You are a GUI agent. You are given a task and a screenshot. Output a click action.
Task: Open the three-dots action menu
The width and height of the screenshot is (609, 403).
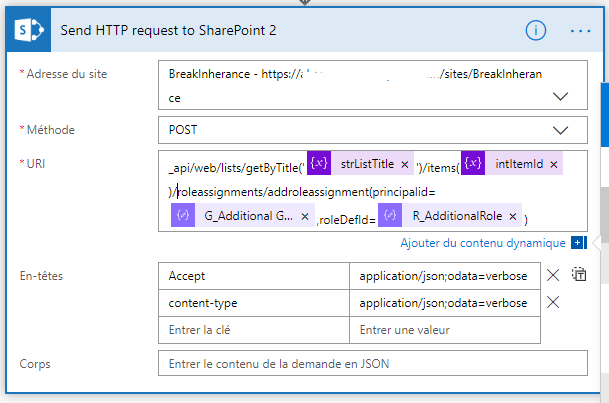580,31
